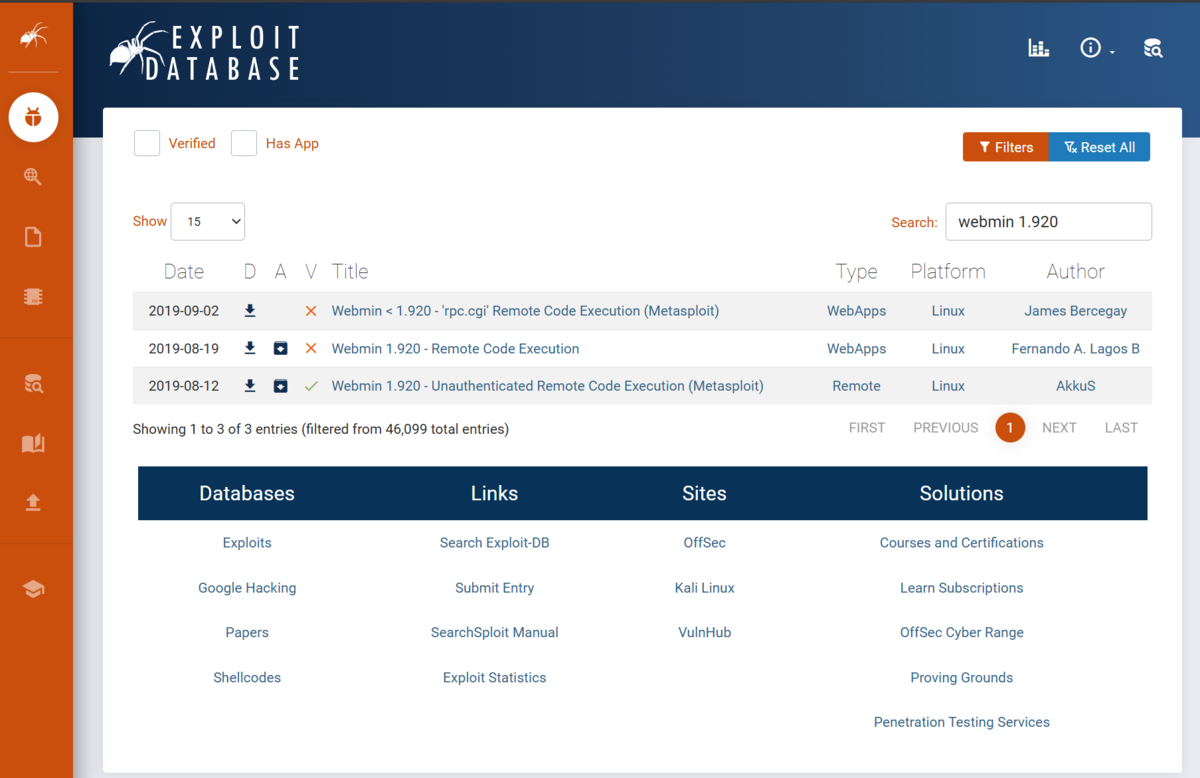Sort by the Type column header
Image resolution: width=1200 pixels, height=778 pixels.
coord(857,272)
